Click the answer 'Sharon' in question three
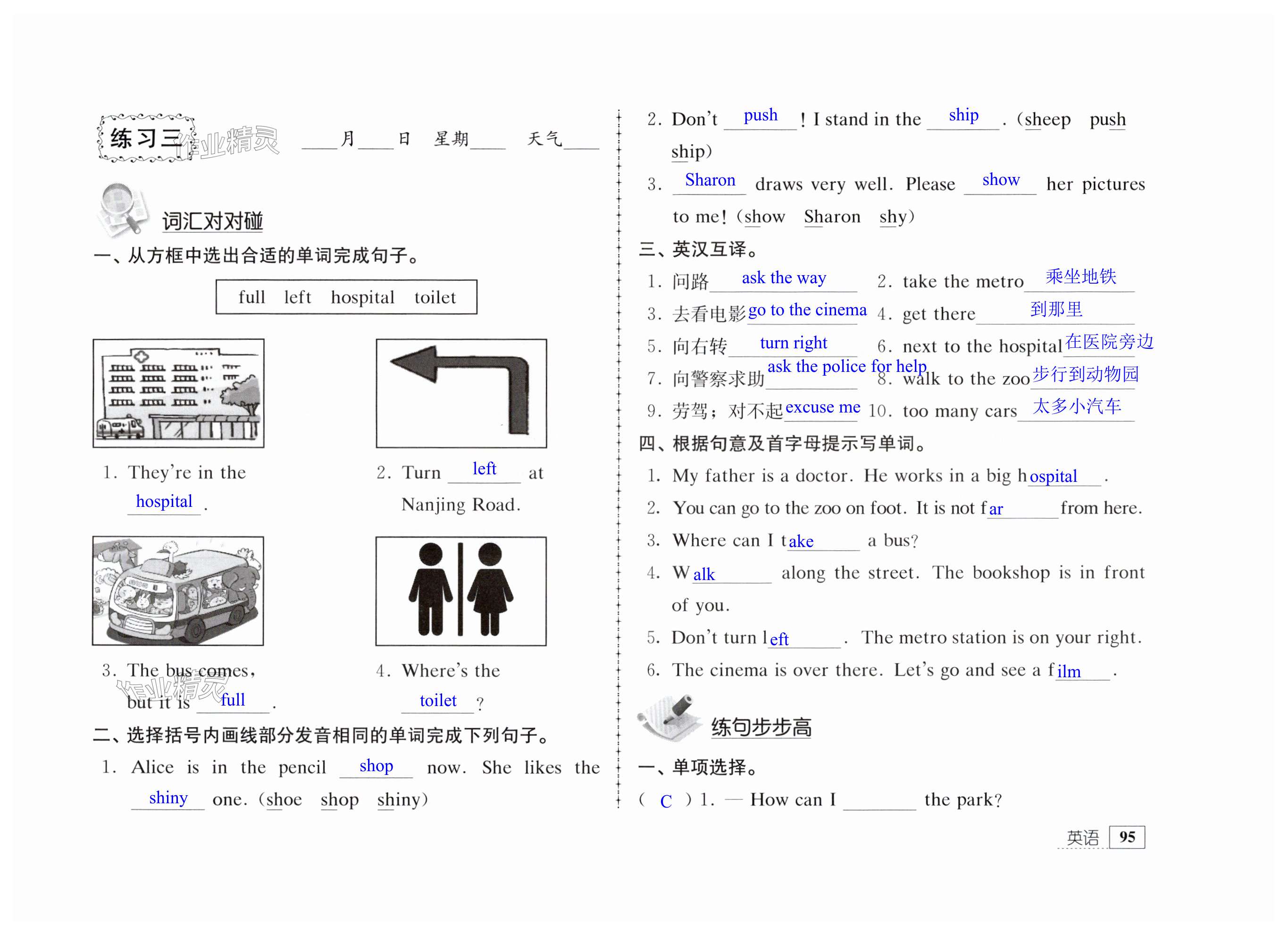 710,180
